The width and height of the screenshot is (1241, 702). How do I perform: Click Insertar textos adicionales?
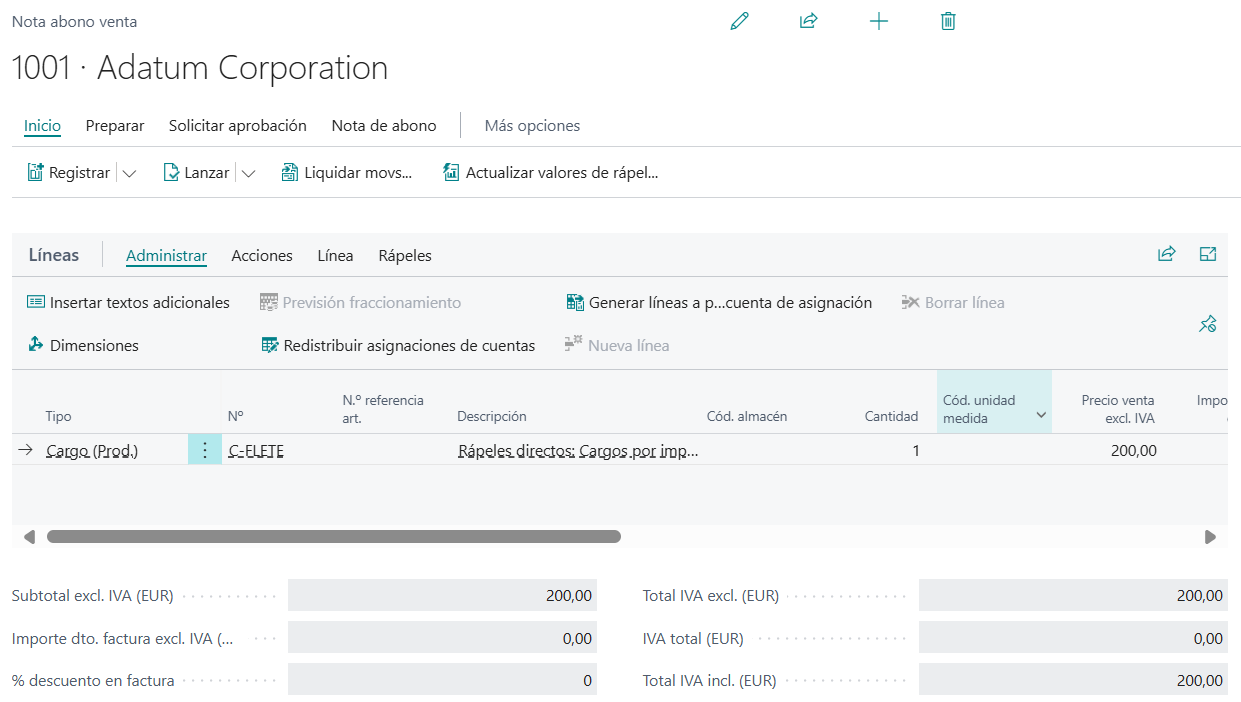coord(128,302)
